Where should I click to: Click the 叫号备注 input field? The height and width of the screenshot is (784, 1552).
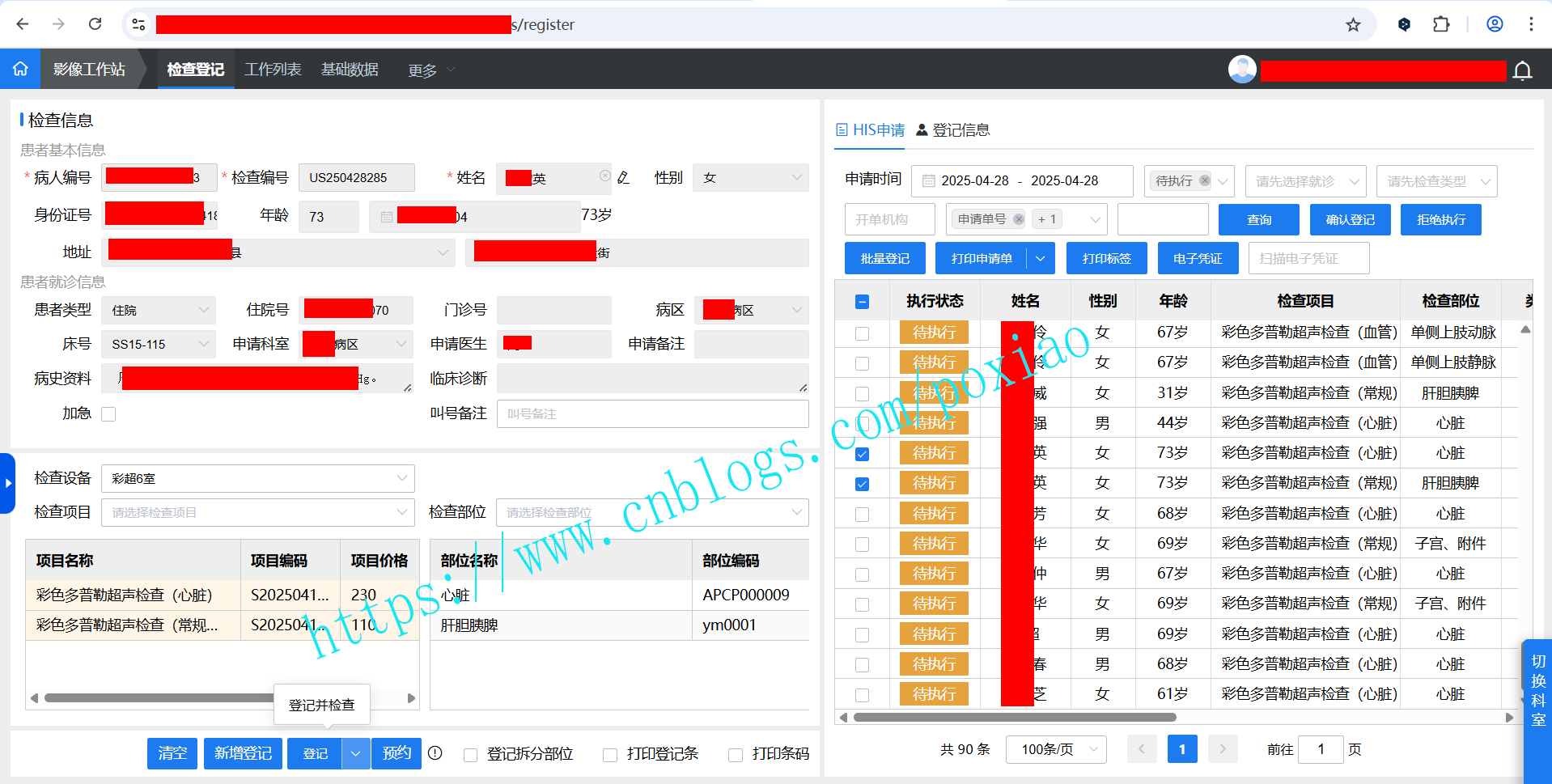click(652, 413)
